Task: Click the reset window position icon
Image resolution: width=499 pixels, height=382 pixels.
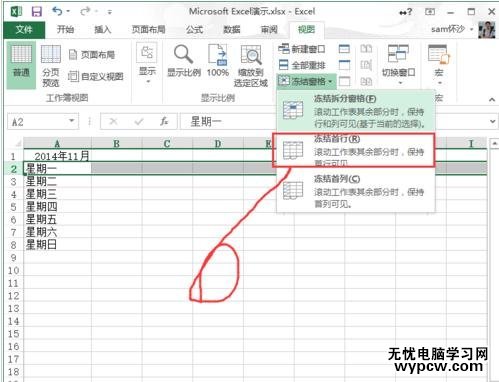Action: pos(366,81)
